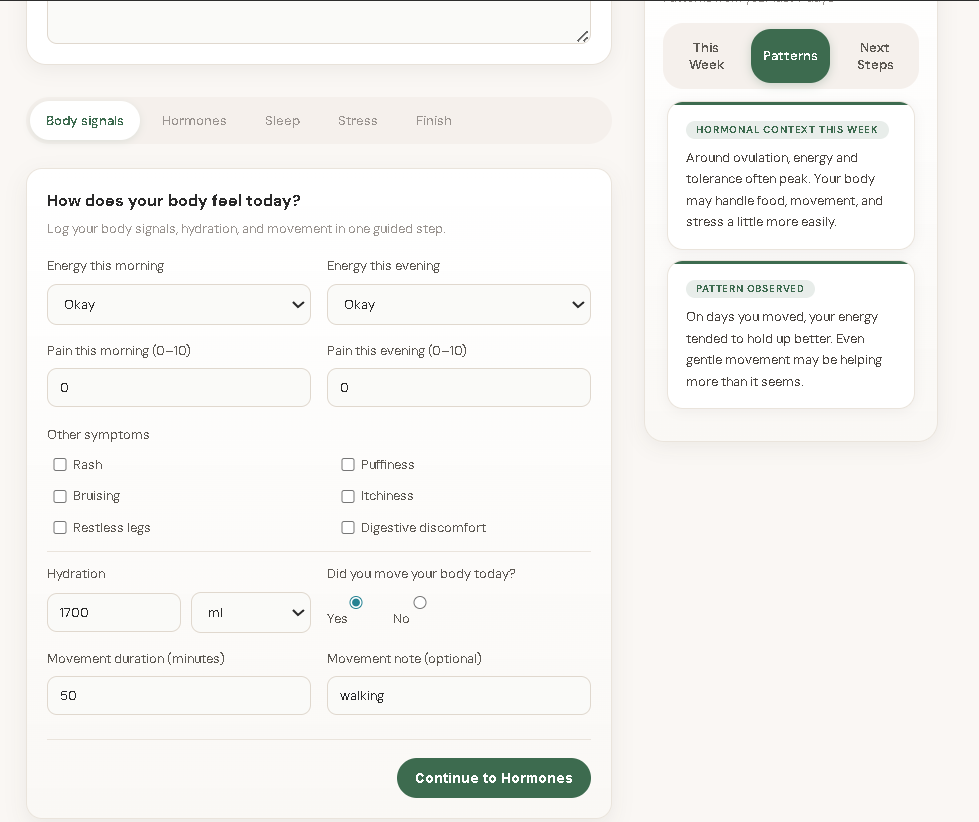
Task: Open the hydration unit ml dropdown
Action: 251,613
